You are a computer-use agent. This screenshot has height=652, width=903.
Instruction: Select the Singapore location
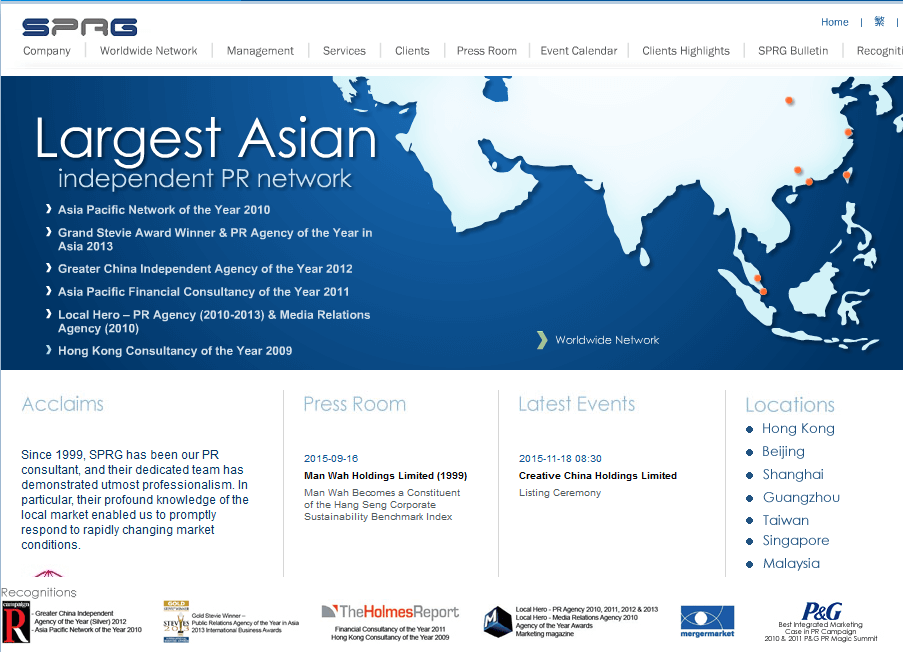(x=796, y=541)
